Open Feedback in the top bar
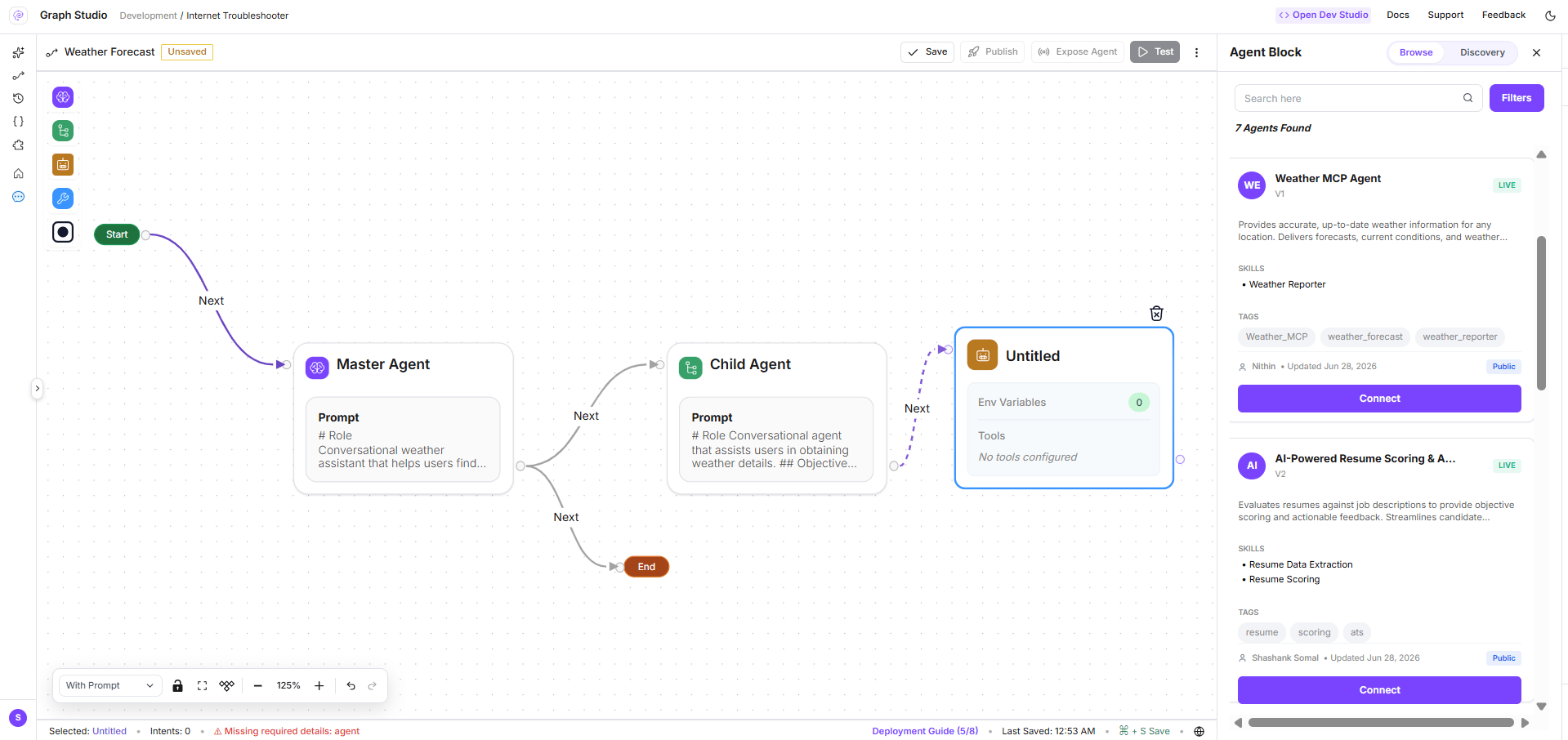This screenshot has height=740, width=1568. coord(1503,16)
